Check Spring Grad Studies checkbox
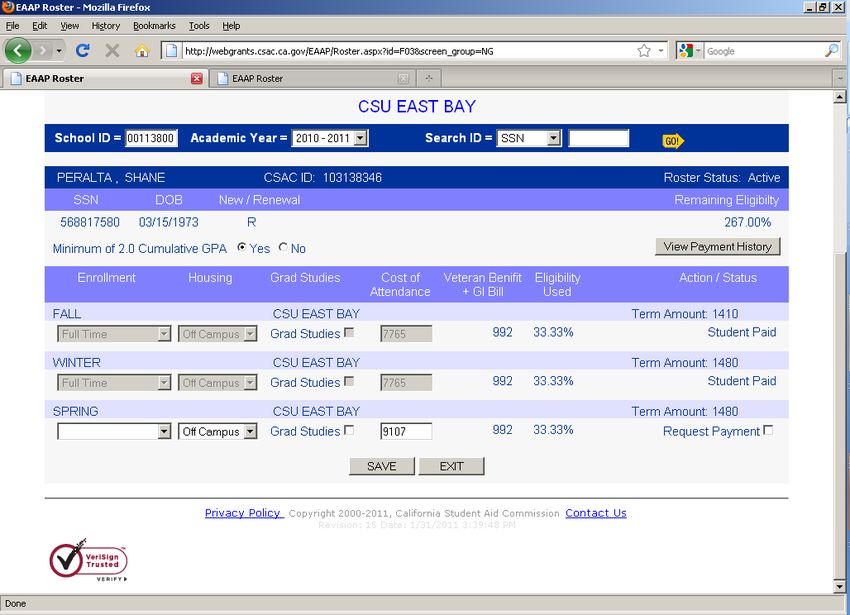850x615 pixels. click(350, 431)
